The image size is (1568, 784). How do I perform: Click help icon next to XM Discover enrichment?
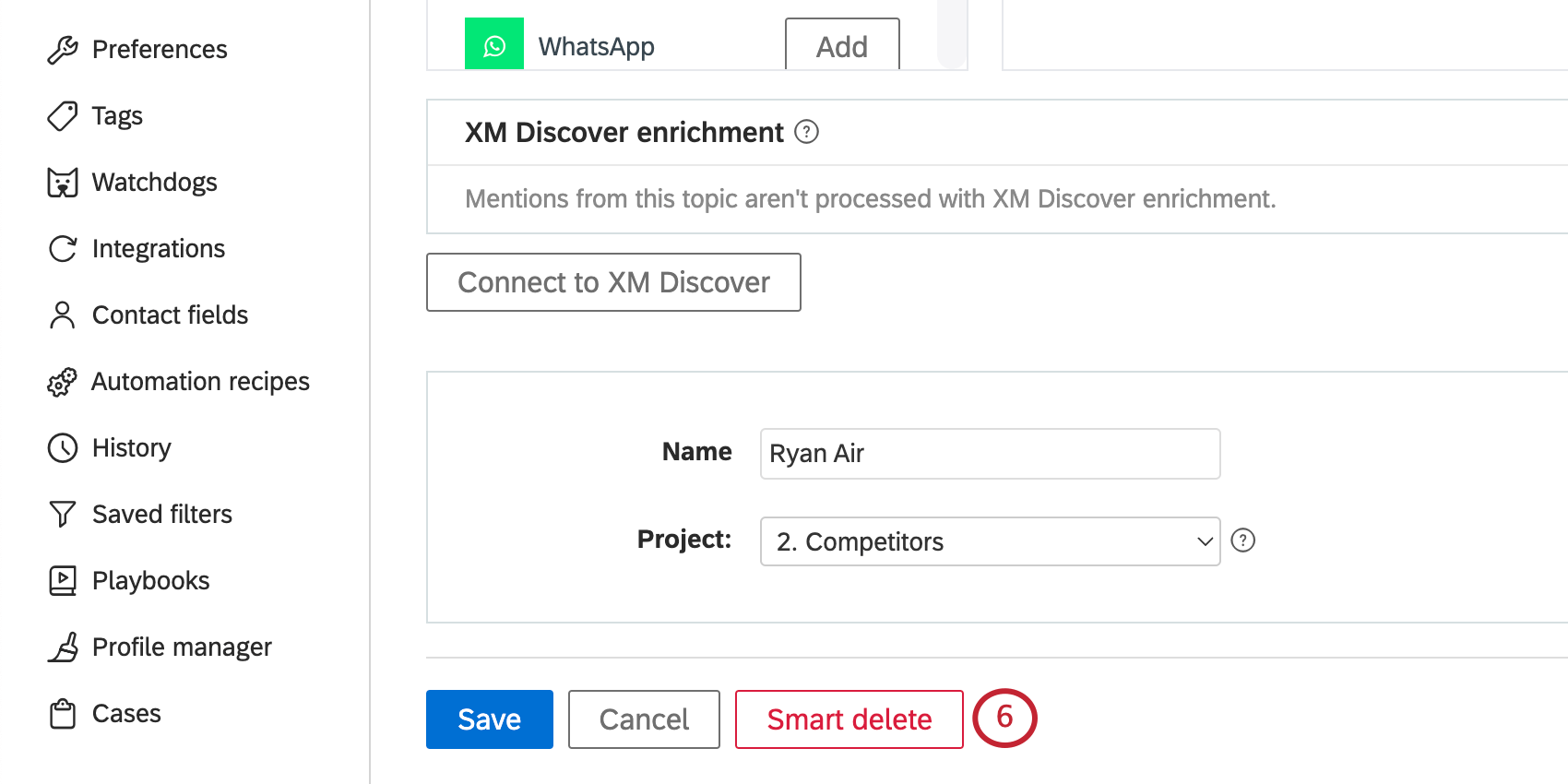(x=806, y=132)
